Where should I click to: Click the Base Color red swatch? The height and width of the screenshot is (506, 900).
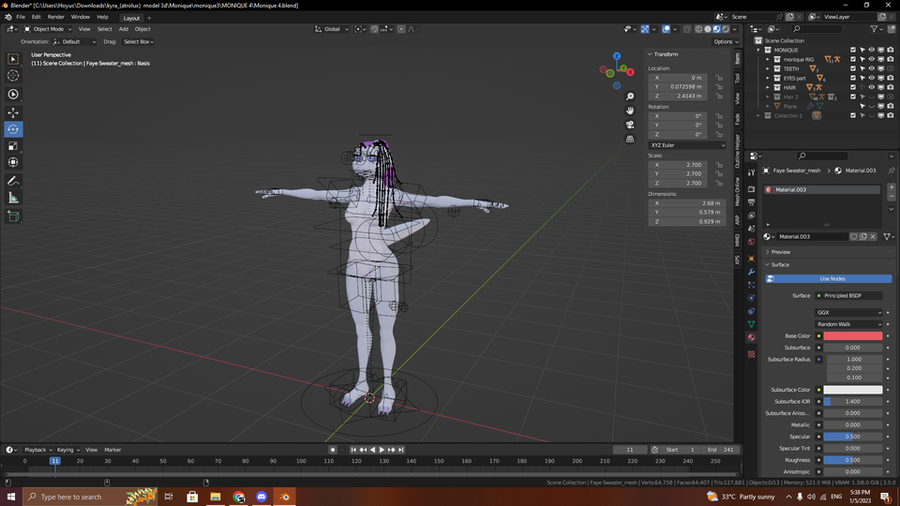click(x=852, y=336)
